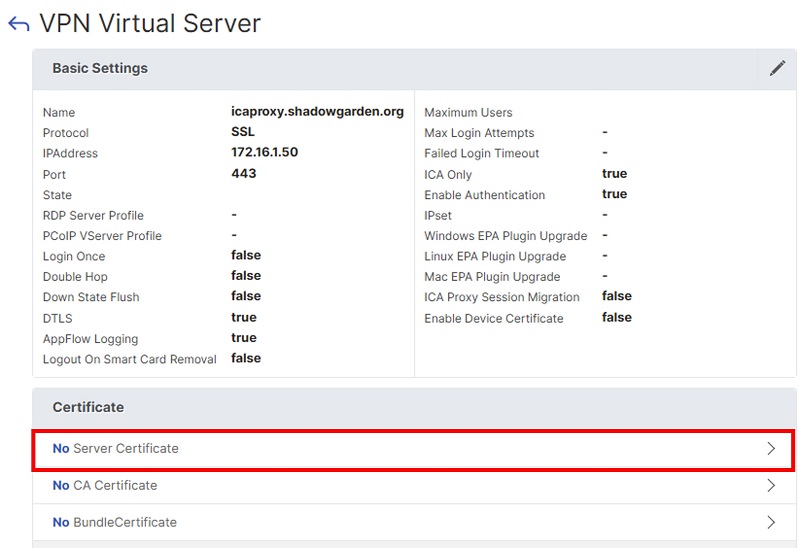Open the No CA Certificate link
Screen dimensions: 800x548
coord(105,486)
